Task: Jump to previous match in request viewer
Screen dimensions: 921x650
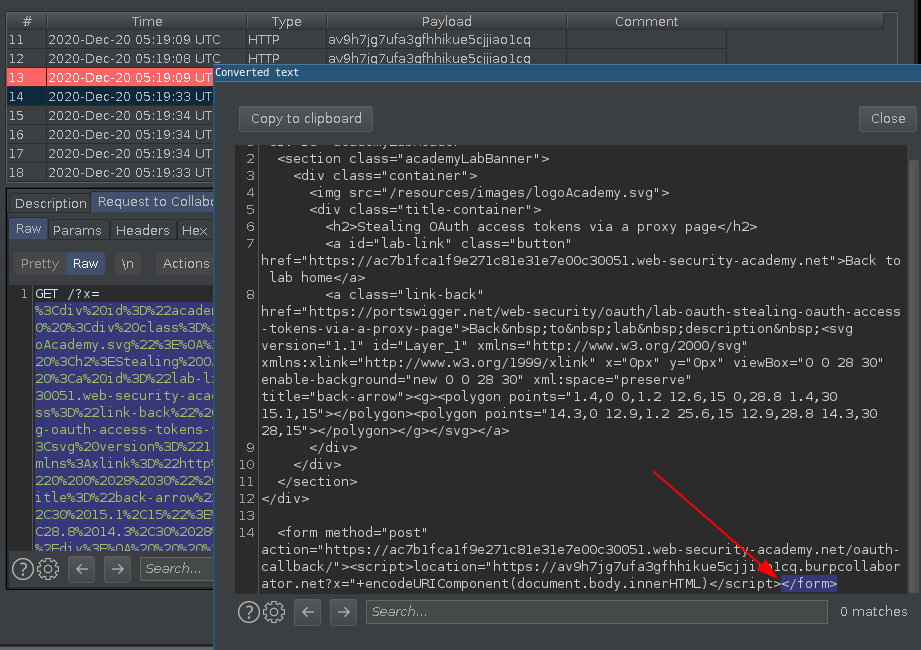Action: point(82,569)
